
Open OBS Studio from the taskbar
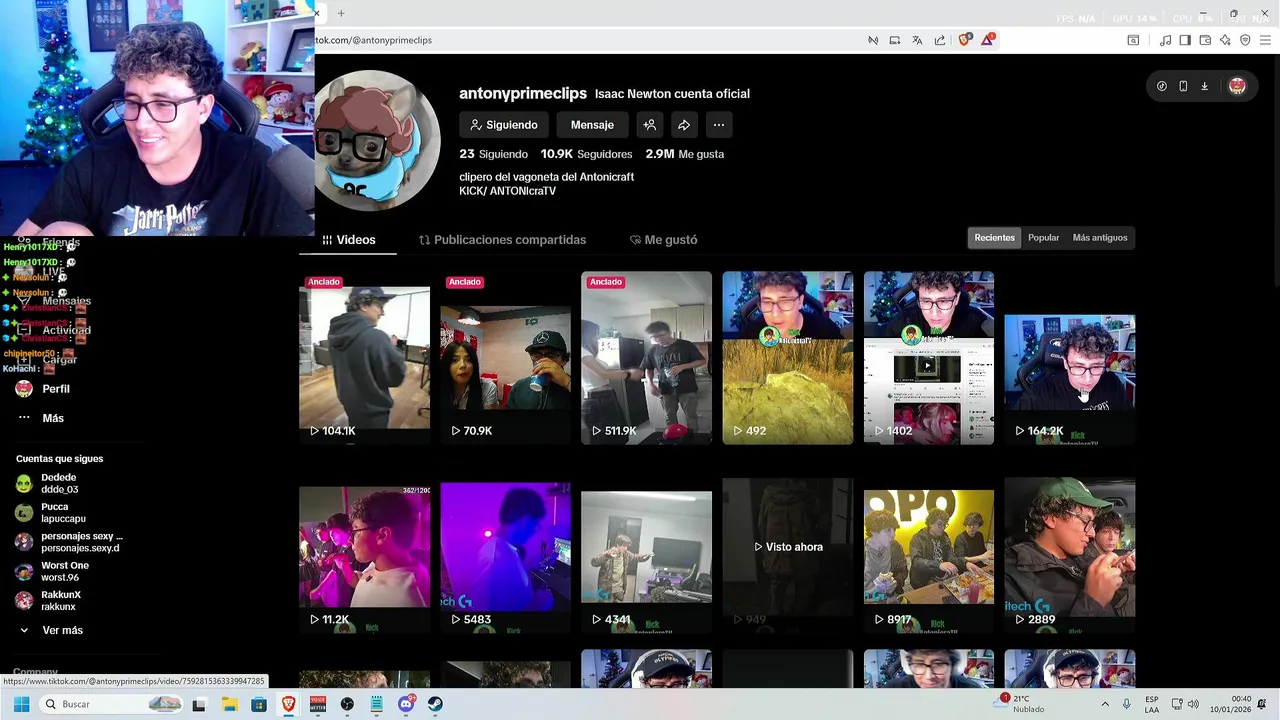(347, 704)
